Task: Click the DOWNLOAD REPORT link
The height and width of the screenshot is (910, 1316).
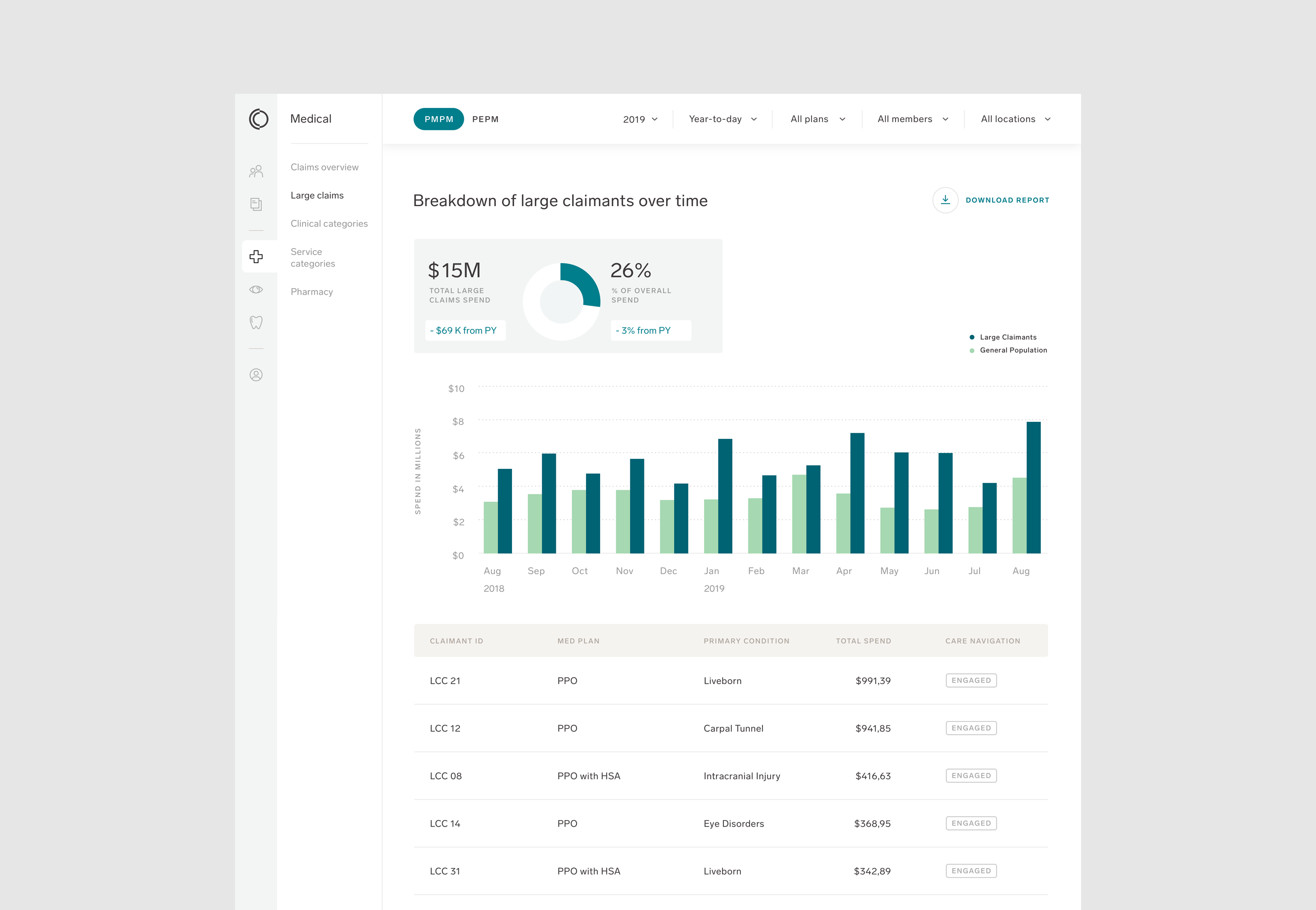Action: coord(1007,200)
